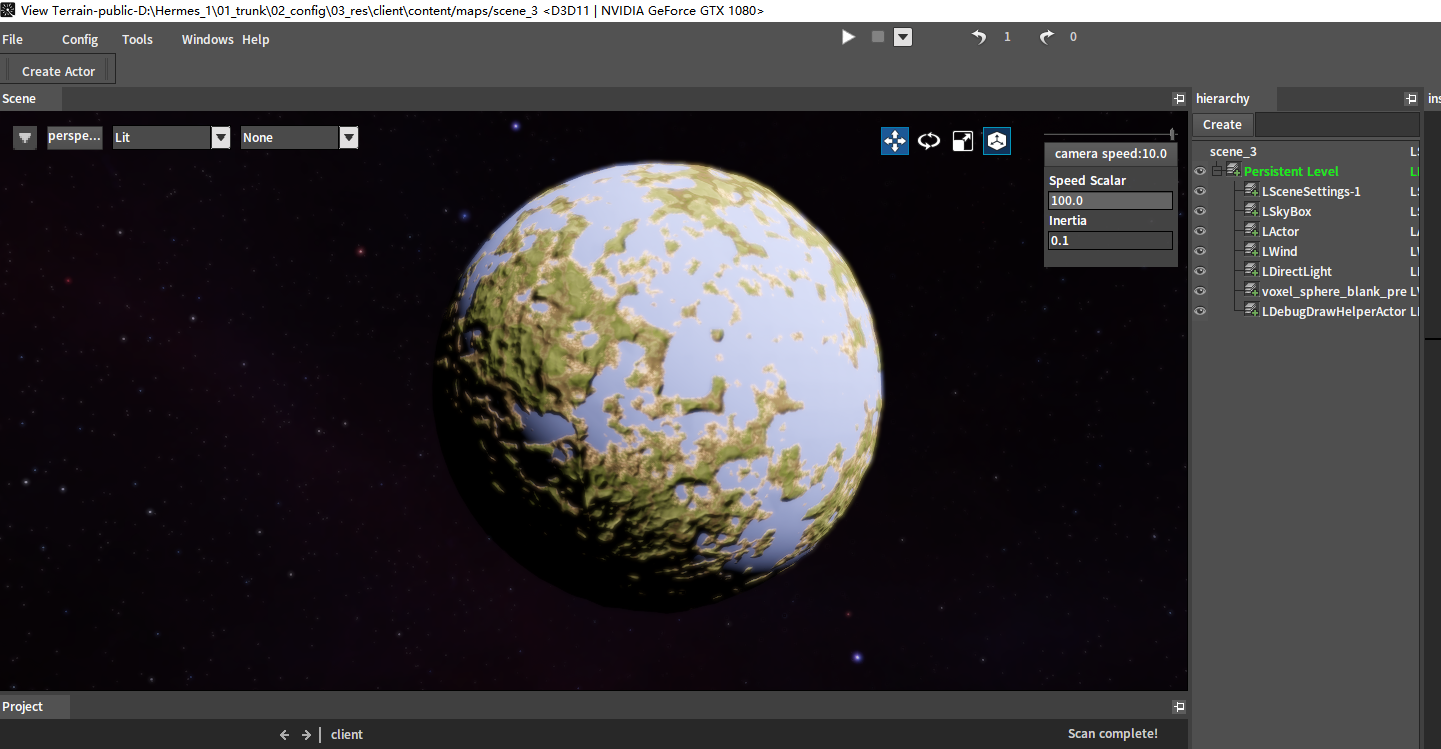Viewport: 1441px width, 749px height.
Task: Pin the Scene panel
Action: tap(1178, 99)
